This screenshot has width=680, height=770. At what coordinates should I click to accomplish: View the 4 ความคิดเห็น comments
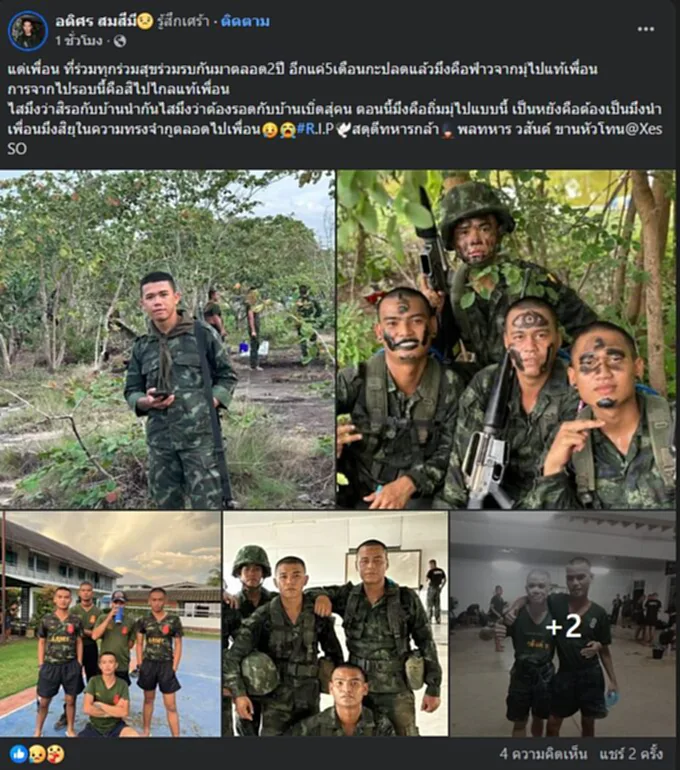pos(543,754)
